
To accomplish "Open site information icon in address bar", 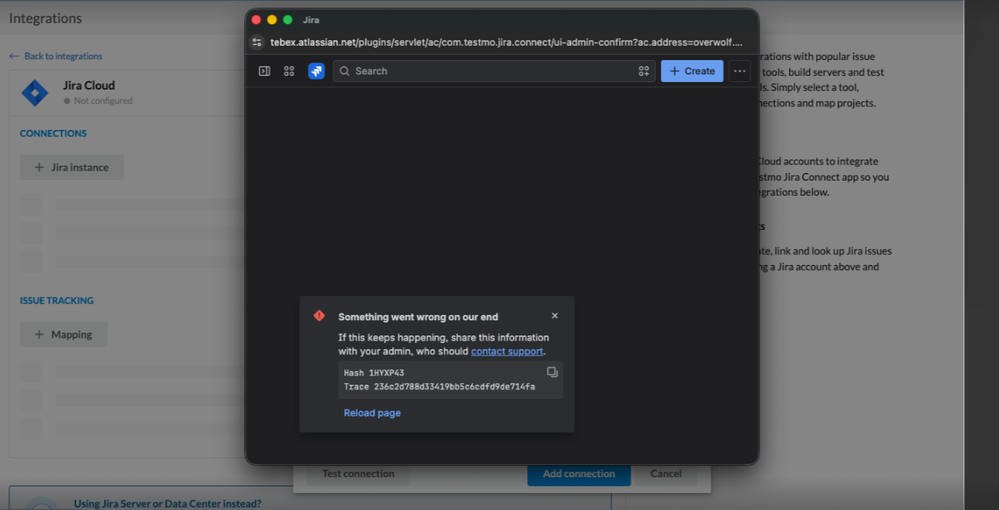I will tap(257, 42).
